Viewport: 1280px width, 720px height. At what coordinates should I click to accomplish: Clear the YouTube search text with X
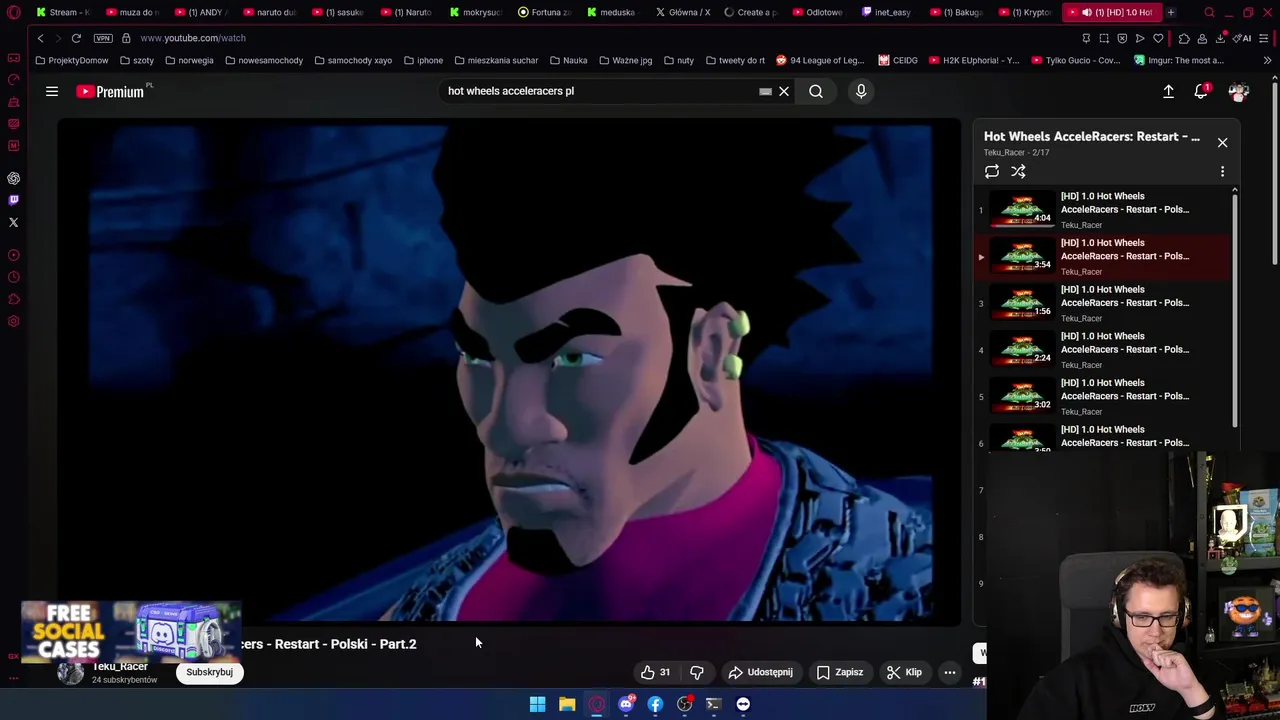(x=784, y=91)
